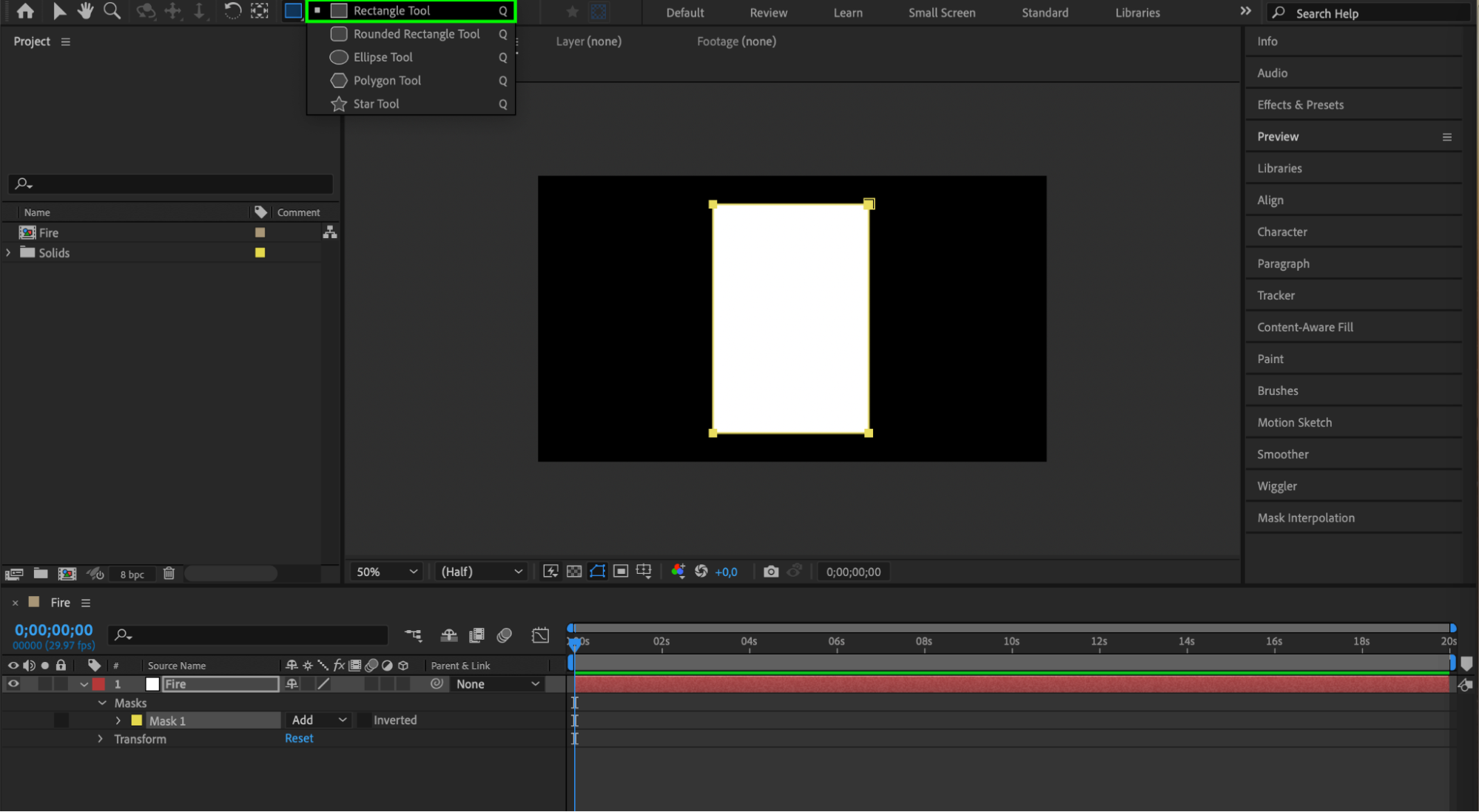
Task: Toggle the transparency grid icon
Action: click(x=574, y=572)
